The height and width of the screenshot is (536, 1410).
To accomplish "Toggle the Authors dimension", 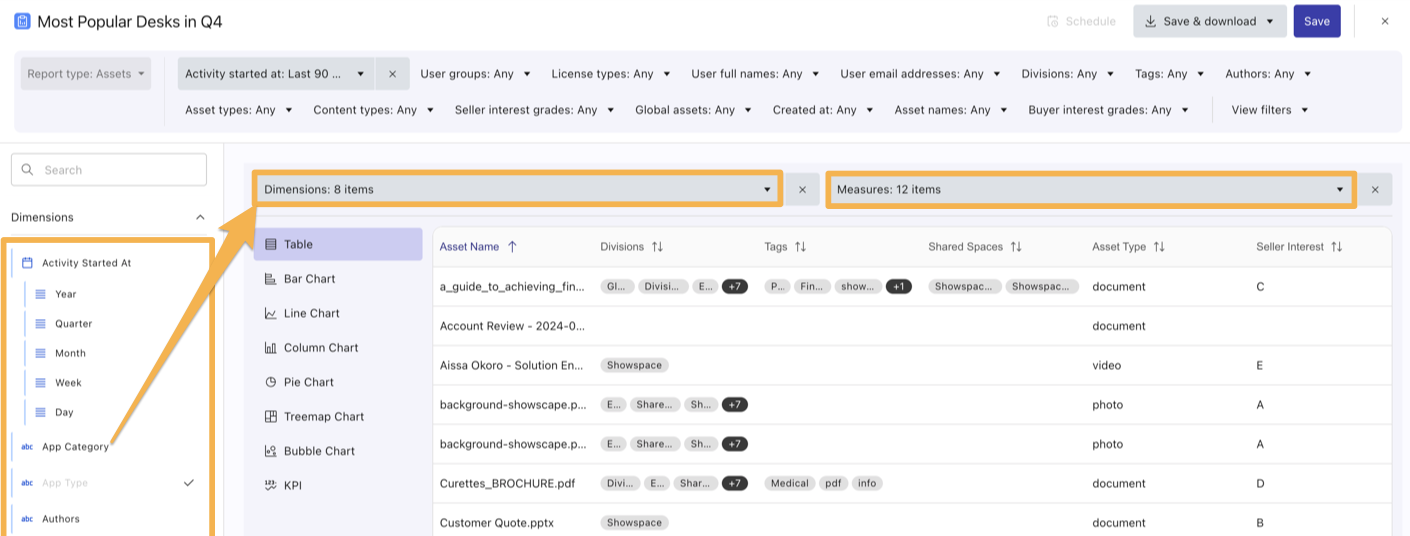I will (x=61, y=519).
